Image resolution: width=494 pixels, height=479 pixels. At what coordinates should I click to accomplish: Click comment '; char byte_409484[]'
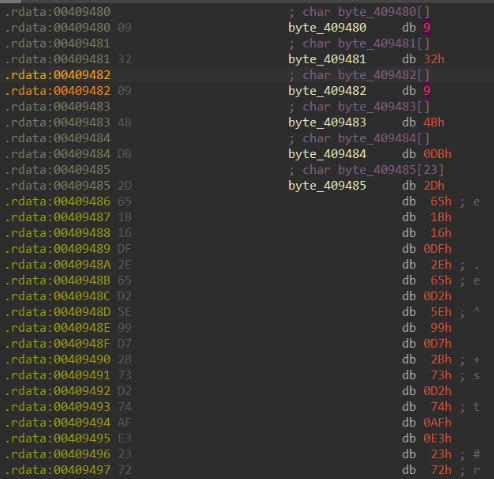pyautogui.click(x=359, y=139)
